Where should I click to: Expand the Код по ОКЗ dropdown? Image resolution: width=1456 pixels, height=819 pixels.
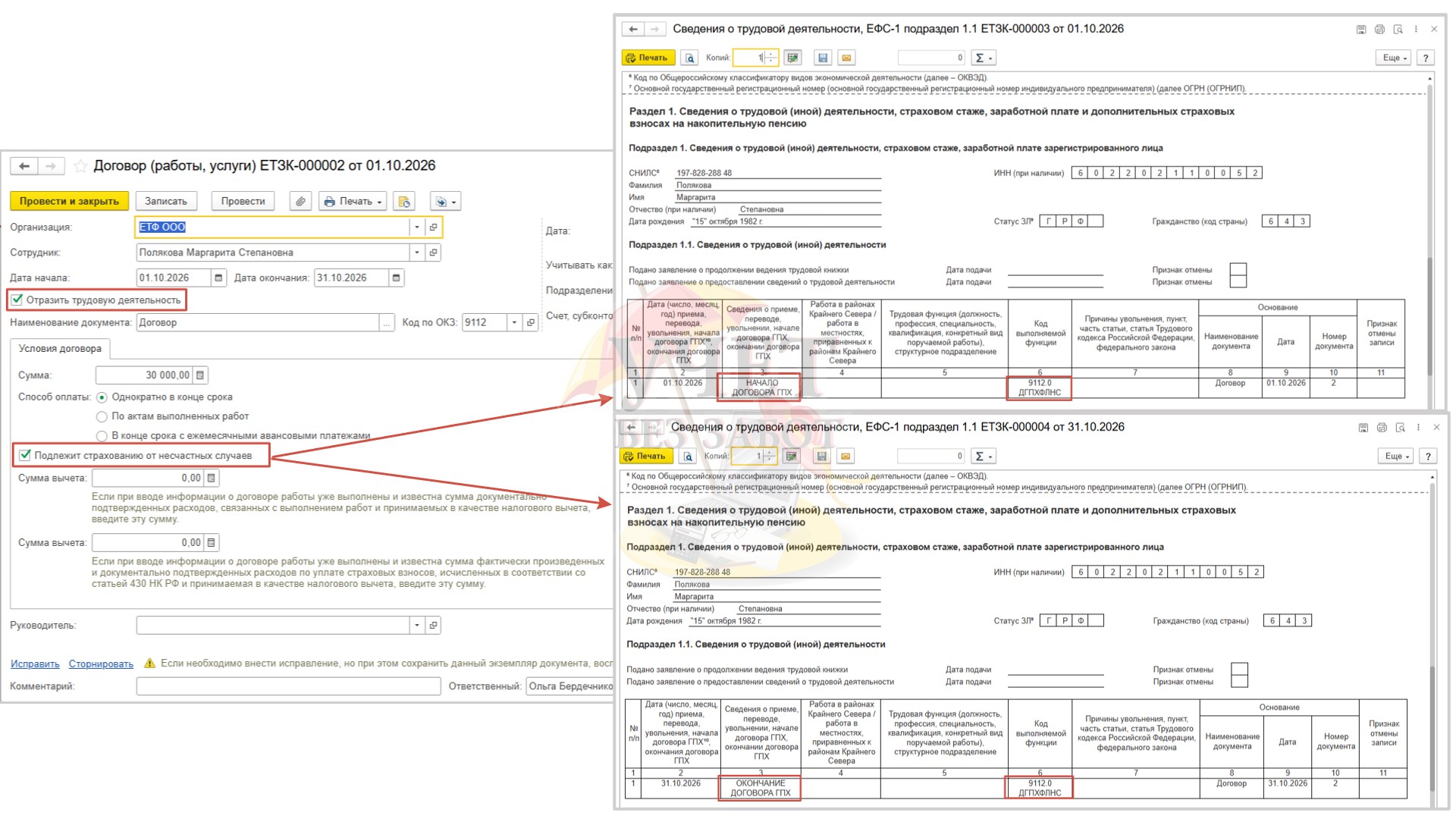click(x=514, y=323)
